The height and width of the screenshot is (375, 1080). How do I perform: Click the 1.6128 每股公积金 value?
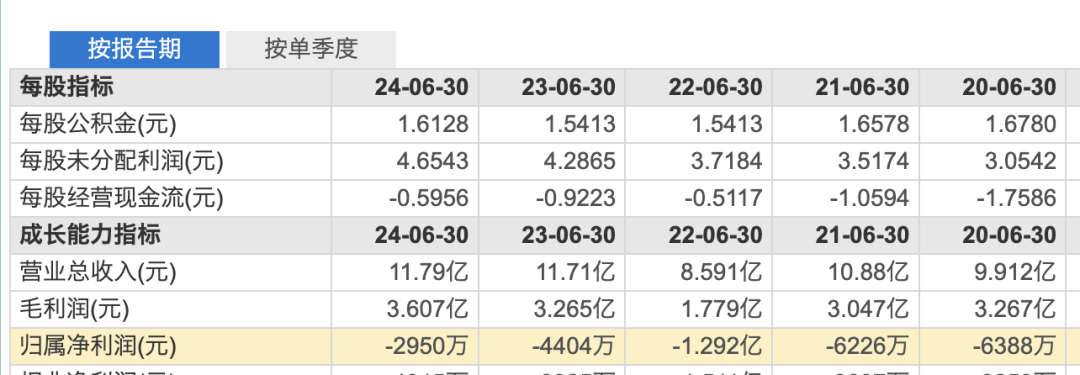[x=433, y=124]
